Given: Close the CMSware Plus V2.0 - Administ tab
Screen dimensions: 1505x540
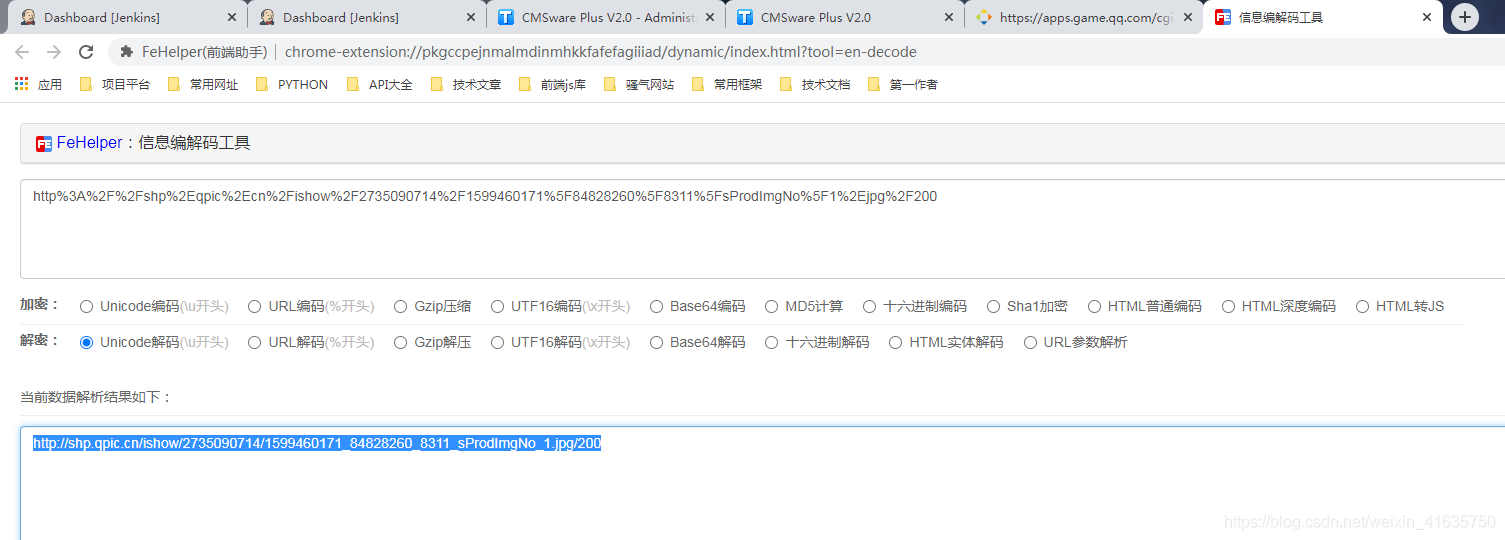Looking at the screenshot, I should 710,17.
